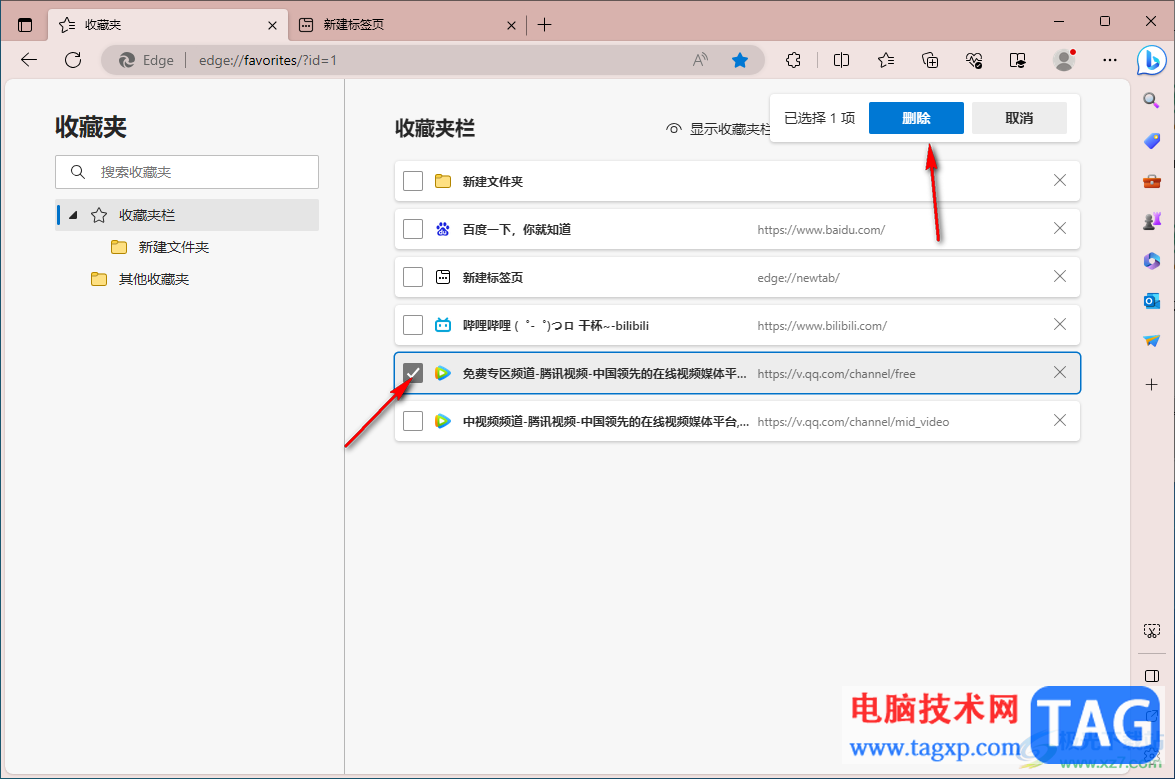Open the Outlook icon in the sidebar
Image resolution: width=1175 pixels, height=779 pixels.
click(1152, 301)
